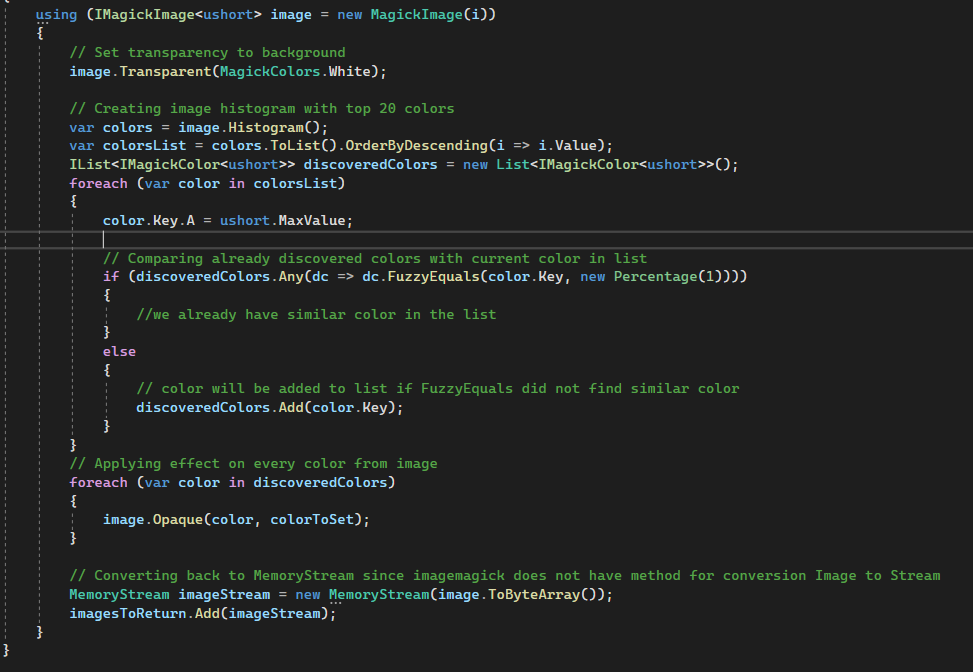The height and width of the screenshot is (672, 973).
Task: Click comment 'Applying effect on every color from image'
Action: pyautogui.click(x=253, y=464)
